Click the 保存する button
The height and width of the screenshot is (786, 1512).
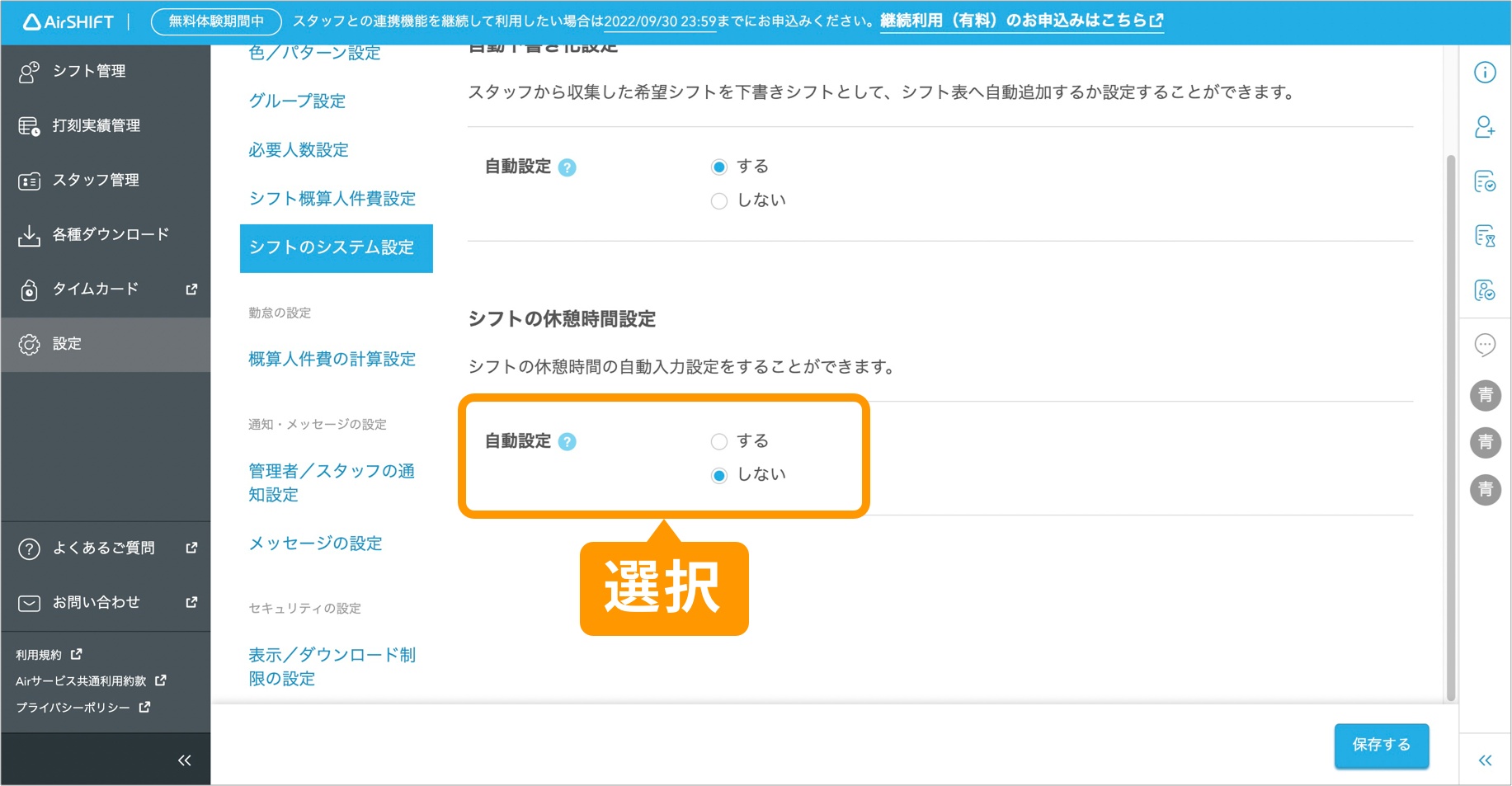pos(1381,745)
